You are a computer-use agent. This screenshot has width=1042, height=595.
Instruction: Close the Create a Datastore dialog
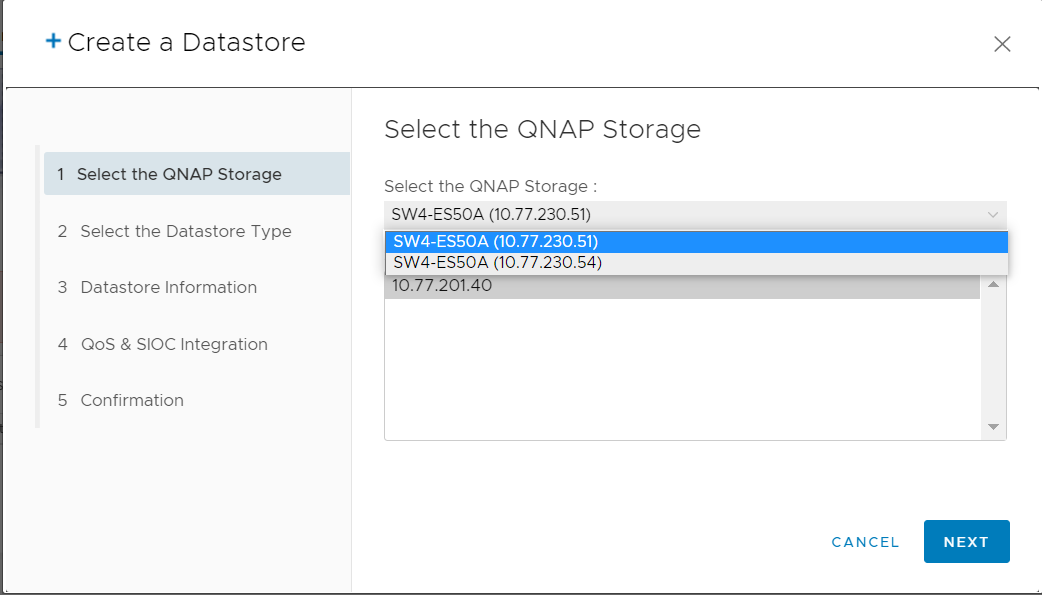(x=1001, y=44)
